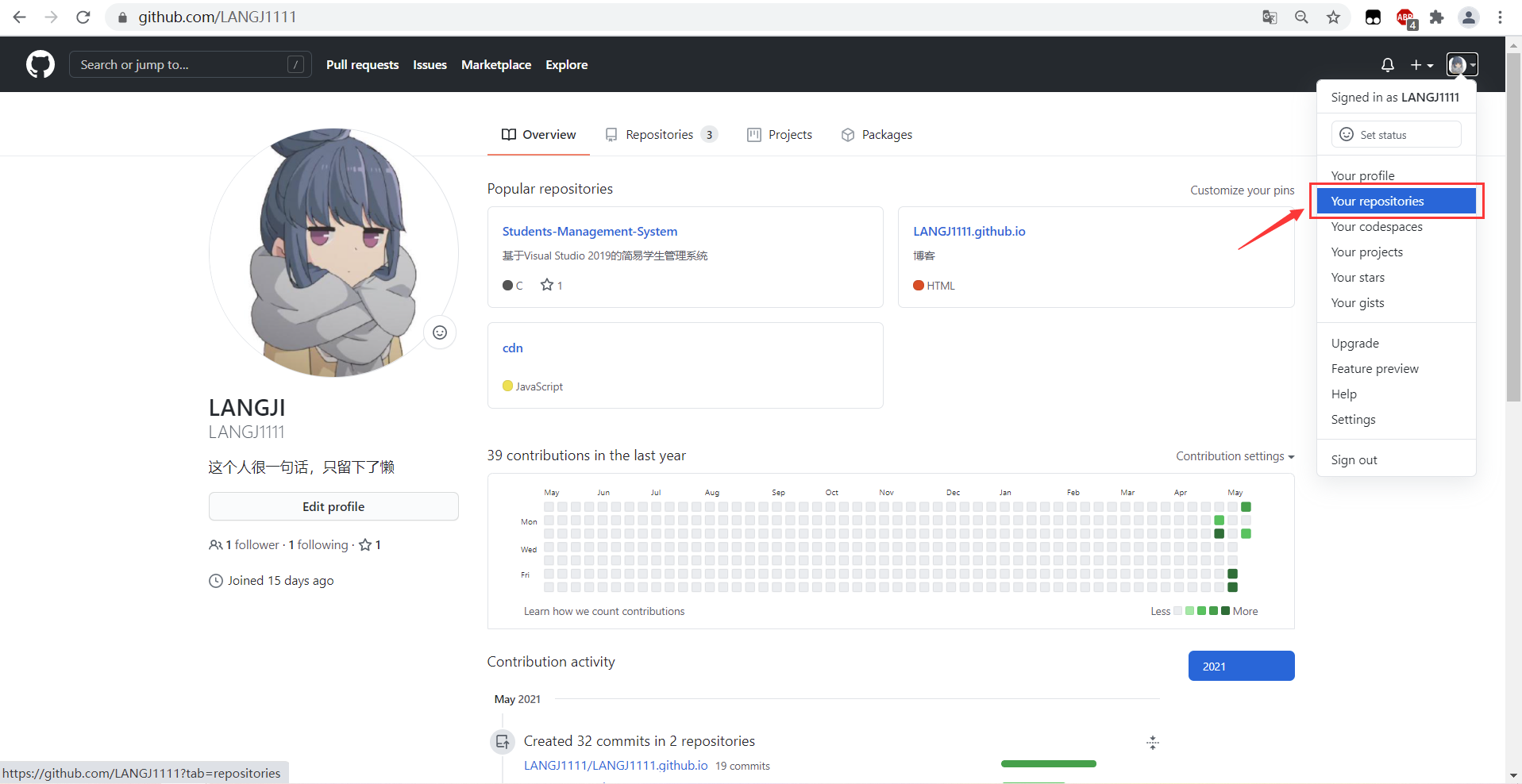Bookmark this page with star
This screenshot has width=1522, height=784.
click(1333, 17)
